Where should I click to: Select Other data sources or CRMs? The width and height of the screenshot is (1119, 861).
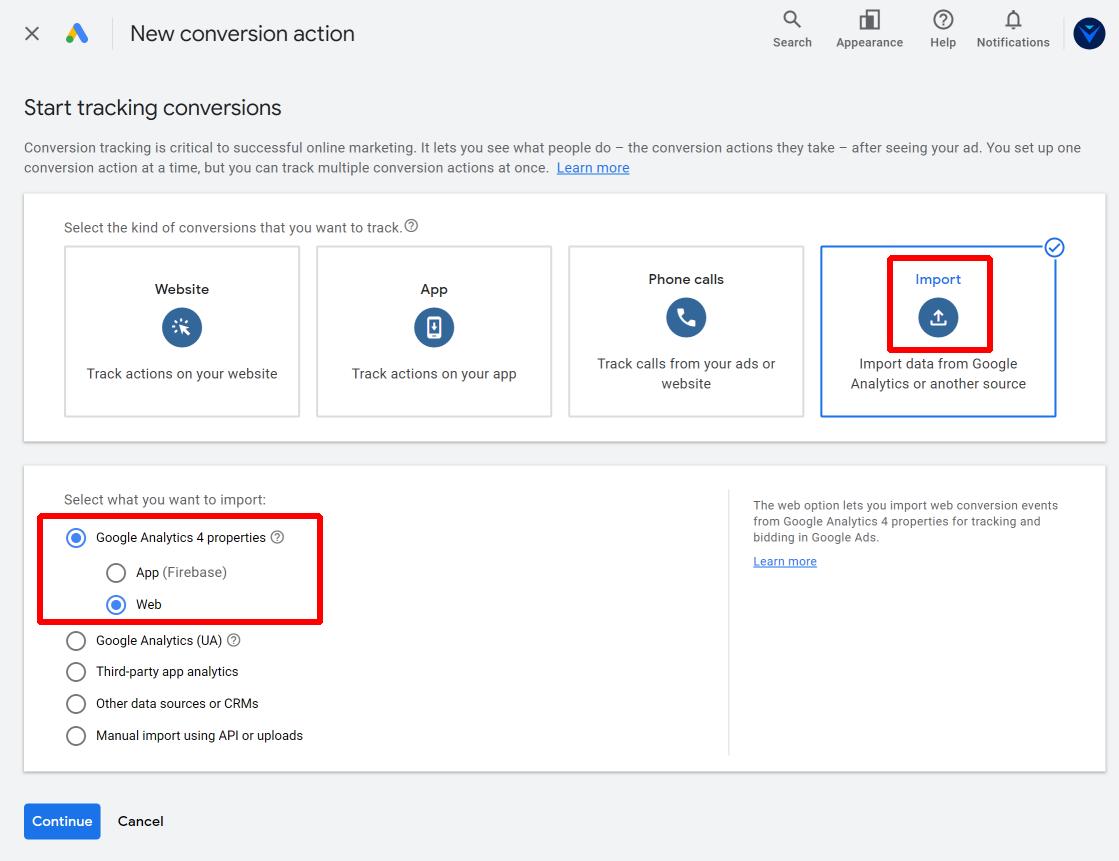[x=76, y=704]
